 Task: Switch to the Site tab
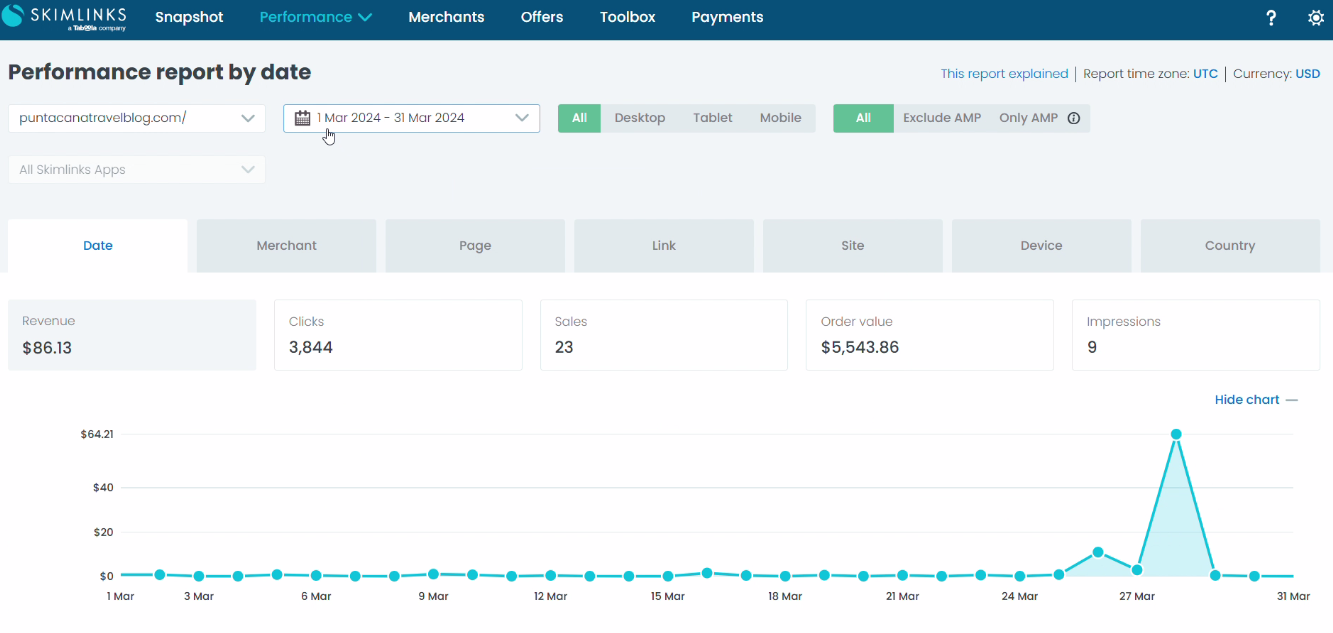[853, 246]
